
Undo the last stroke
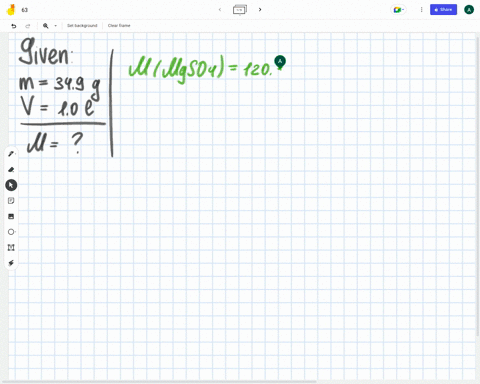click(14, 26)
